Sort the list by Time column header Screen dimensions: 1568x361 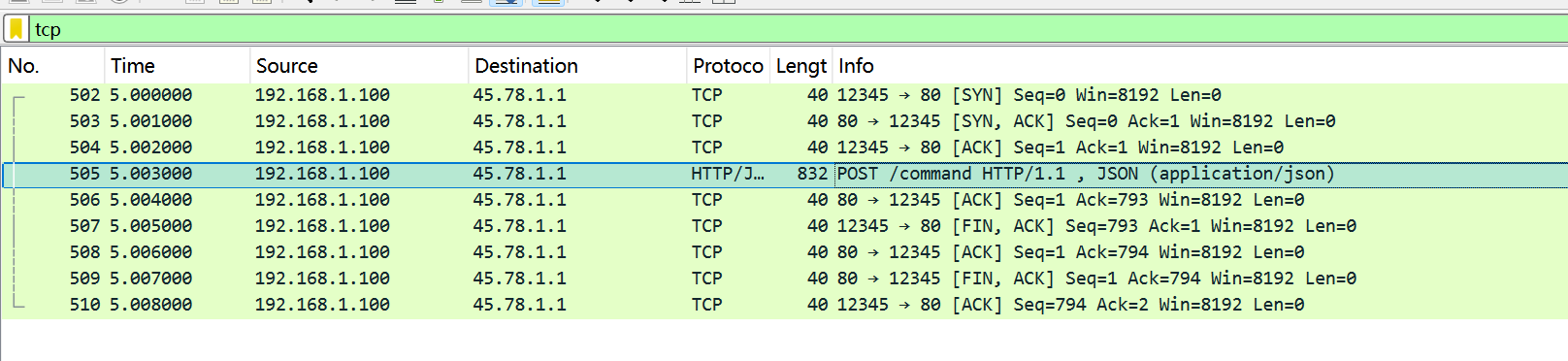(177, 66)
